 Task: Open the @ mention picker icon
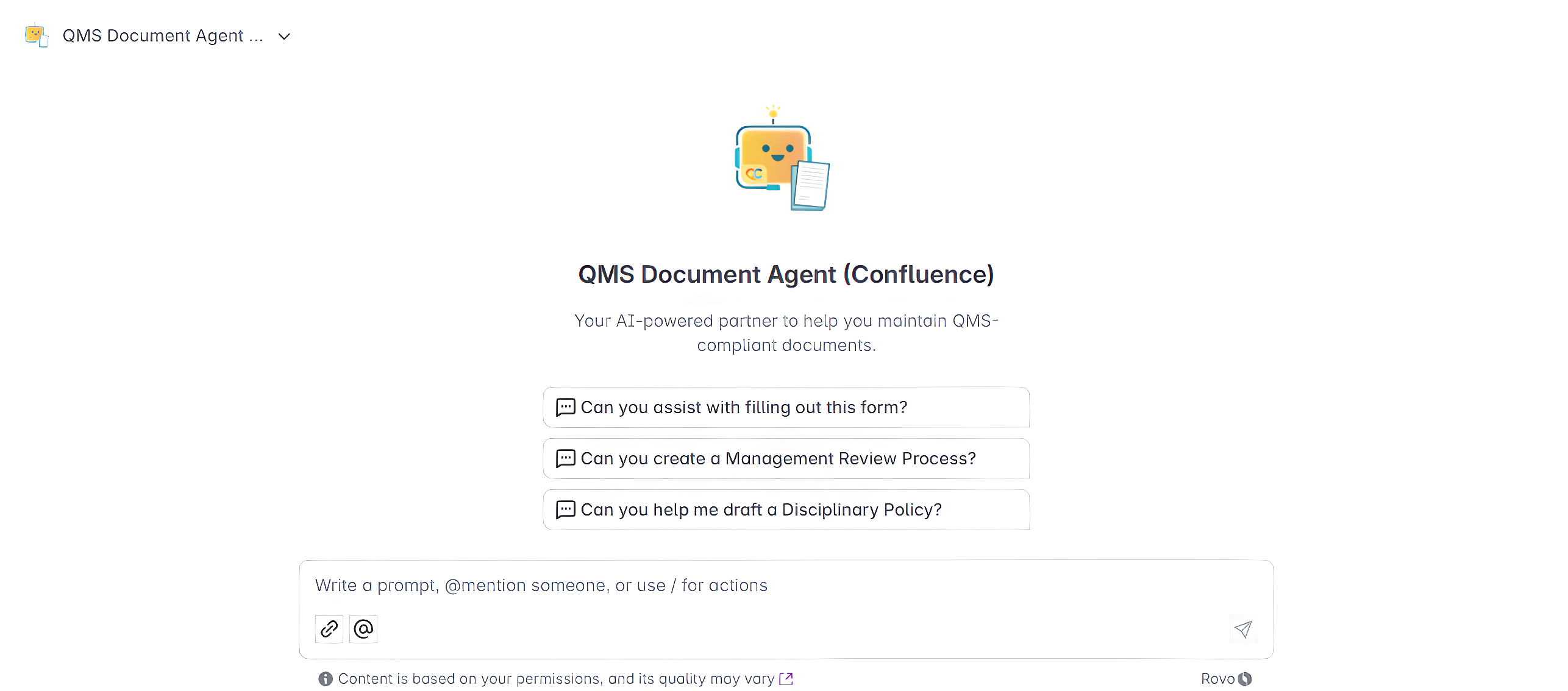coord(363,628)
